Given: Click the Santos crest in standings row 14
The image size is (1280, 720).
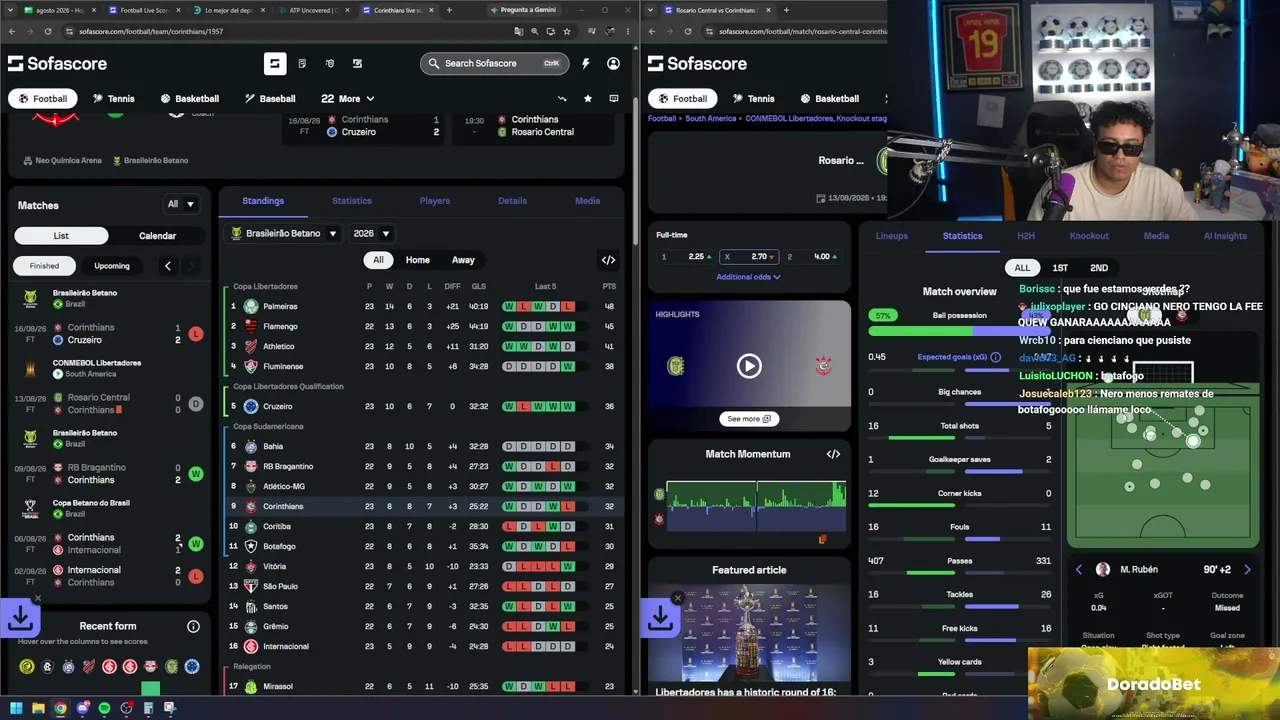Looking at the screenshot, I should (x=251, y=606).
